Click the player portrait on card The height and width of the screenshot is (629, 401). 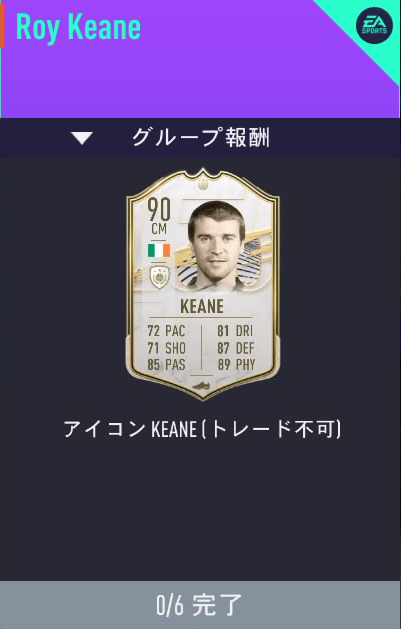tap(217, 246)
